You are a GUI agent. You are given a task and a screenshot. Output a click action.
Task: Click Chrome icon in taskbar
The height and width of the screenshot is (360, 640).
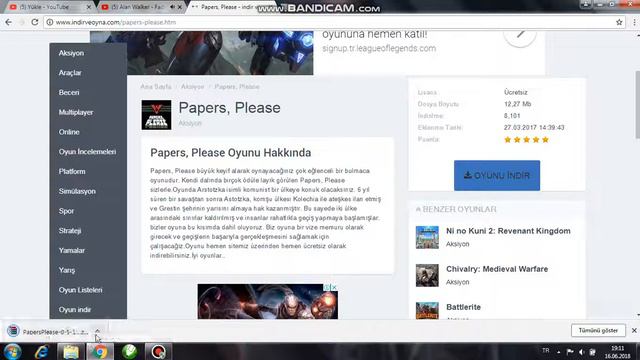pyautogui.click(x=100, y=351)
